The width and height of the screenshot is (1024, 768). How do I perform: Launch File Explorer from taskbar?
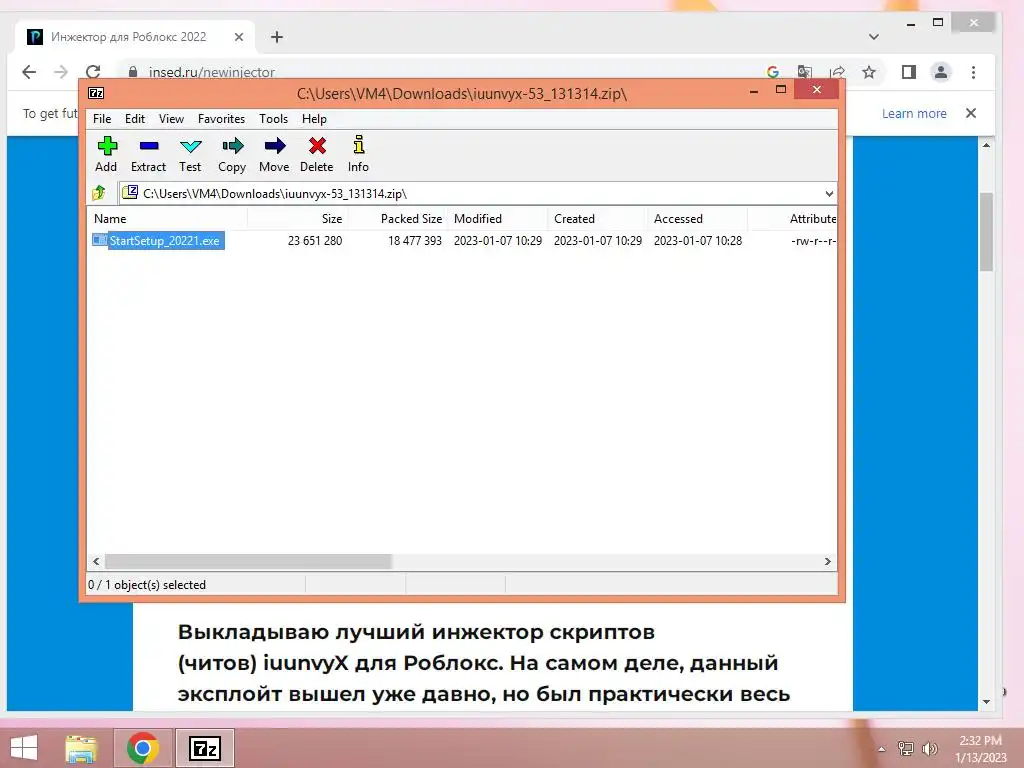click(81, 748)
